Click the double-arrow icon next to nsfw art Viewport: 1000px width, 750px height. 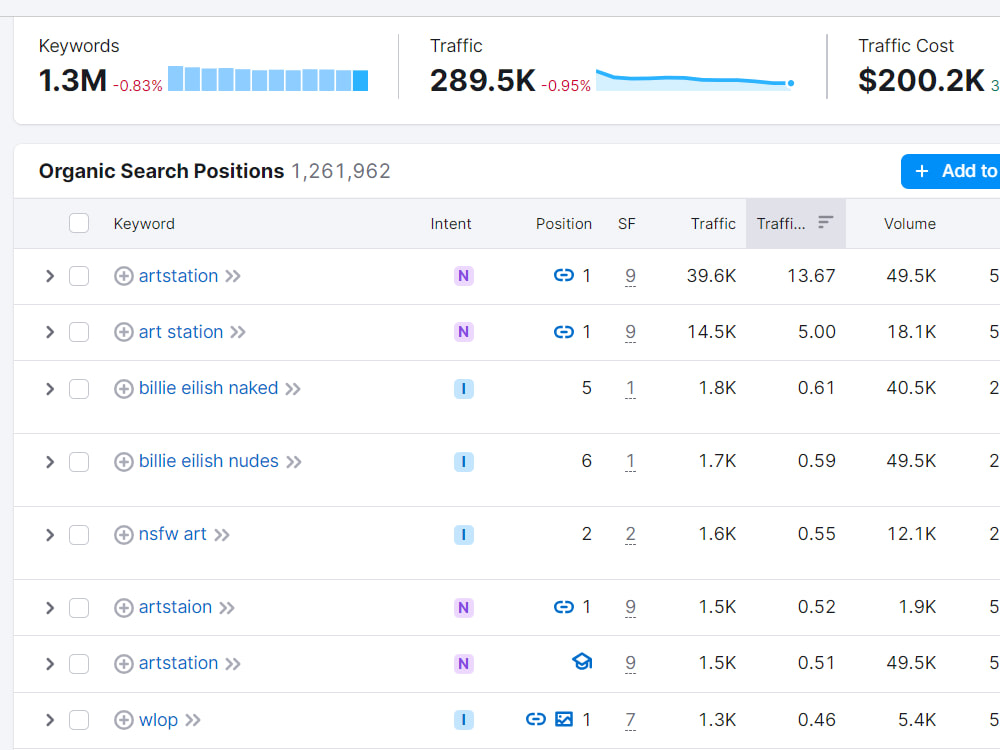click(221, 534)
